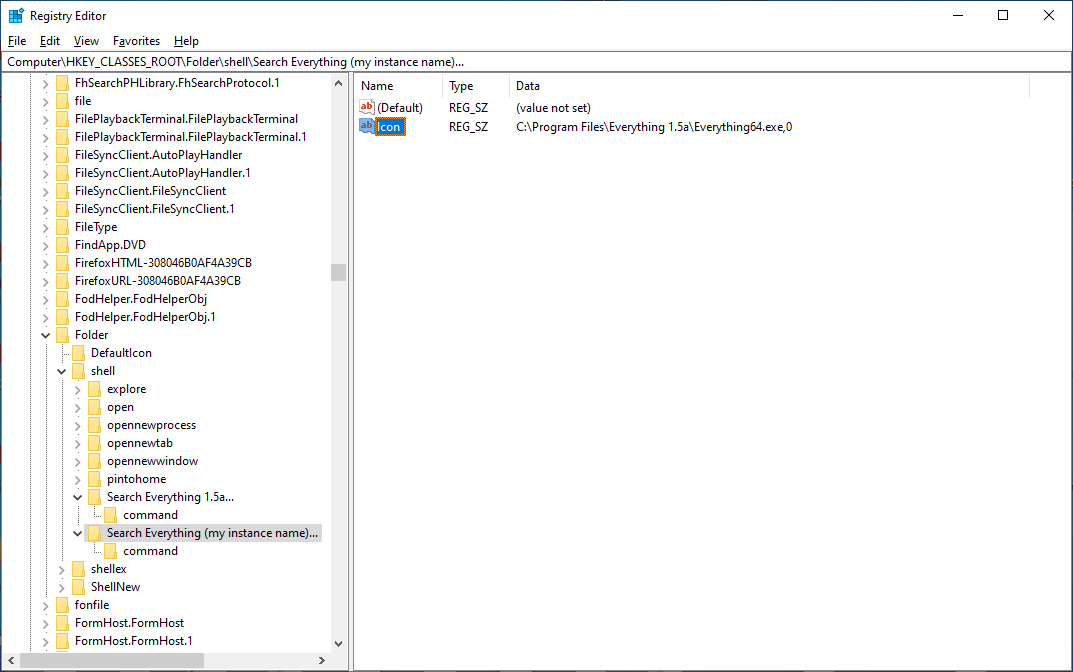The width and height of the screenshot is (1073, 672).
Task: Select the FodHelper.FodHelperObj key
Action: click(140, 298)
